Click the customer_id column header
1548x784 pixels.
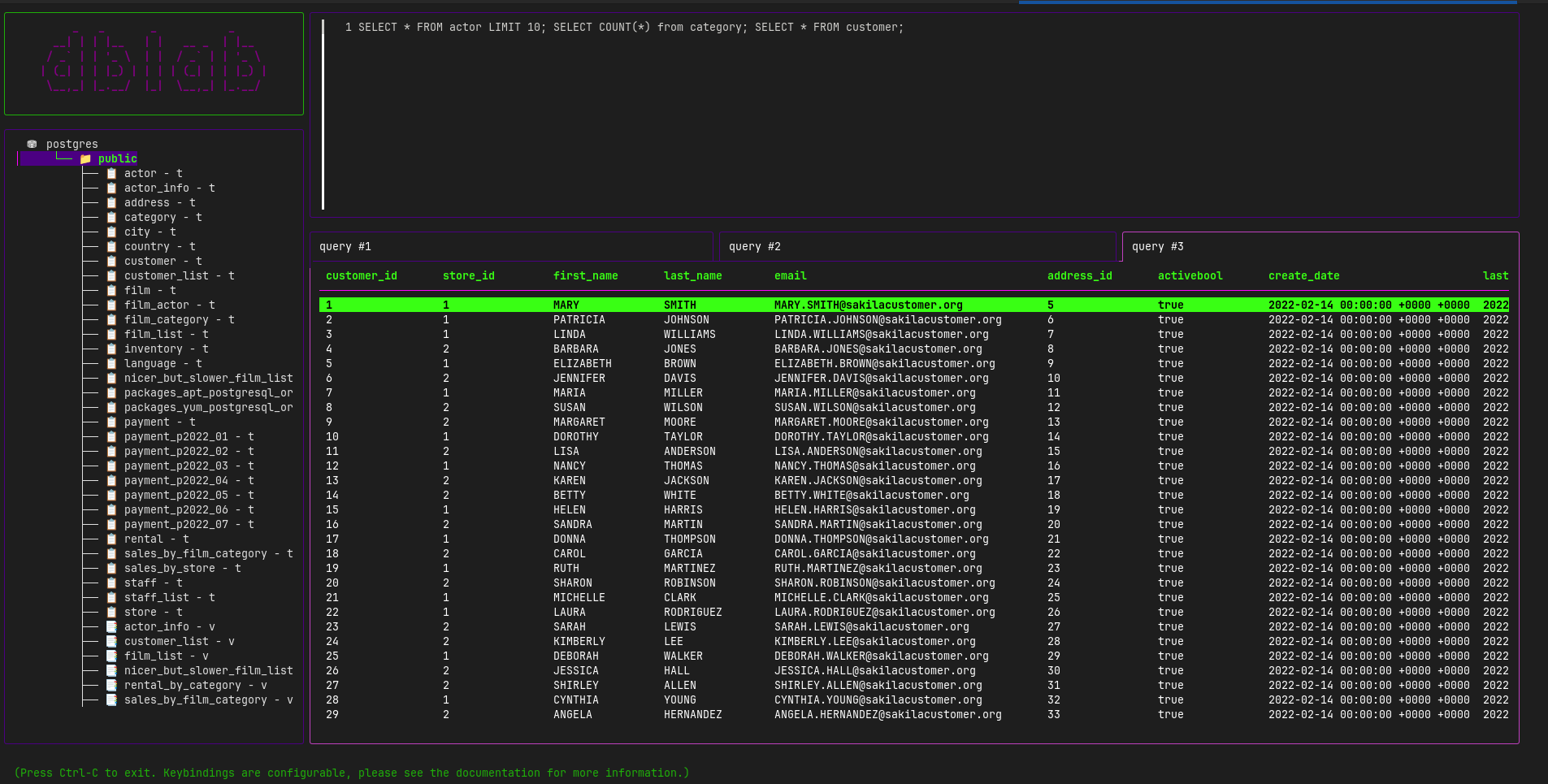(x=362, y=275)
